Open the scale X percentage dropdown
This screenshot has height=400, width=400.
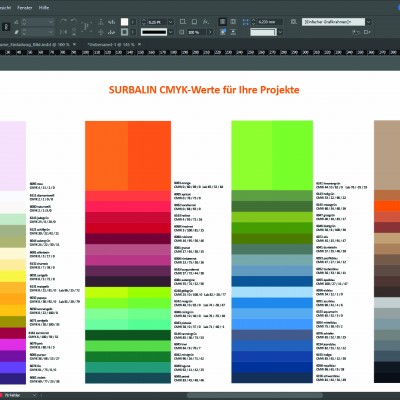51,22
